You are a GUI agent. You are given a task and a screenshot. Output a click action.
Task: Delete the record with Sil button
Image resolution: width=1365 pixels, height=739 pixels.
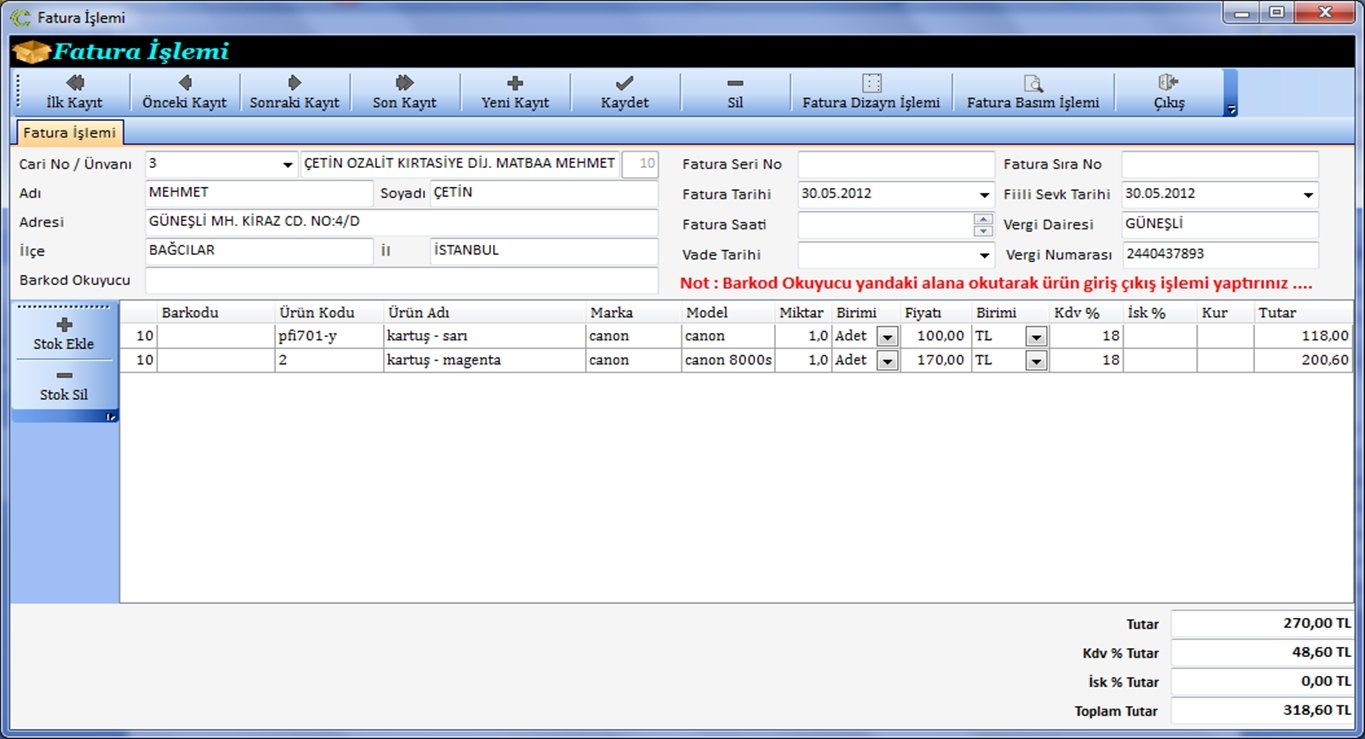(x=735, y=92)
